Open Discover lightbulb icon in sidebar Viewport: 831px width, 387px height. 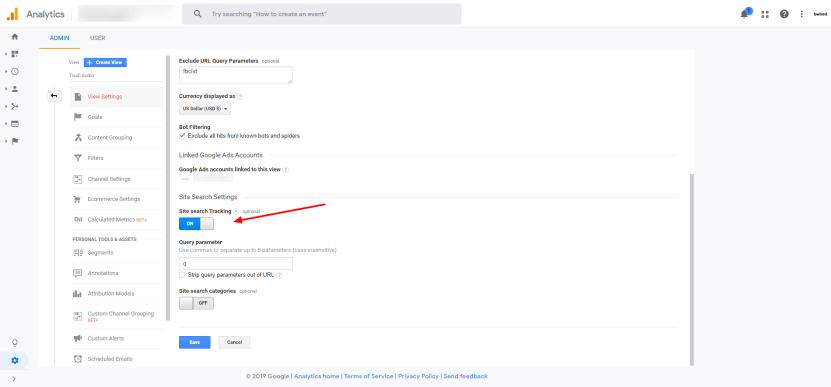click(x=15, y=343)
